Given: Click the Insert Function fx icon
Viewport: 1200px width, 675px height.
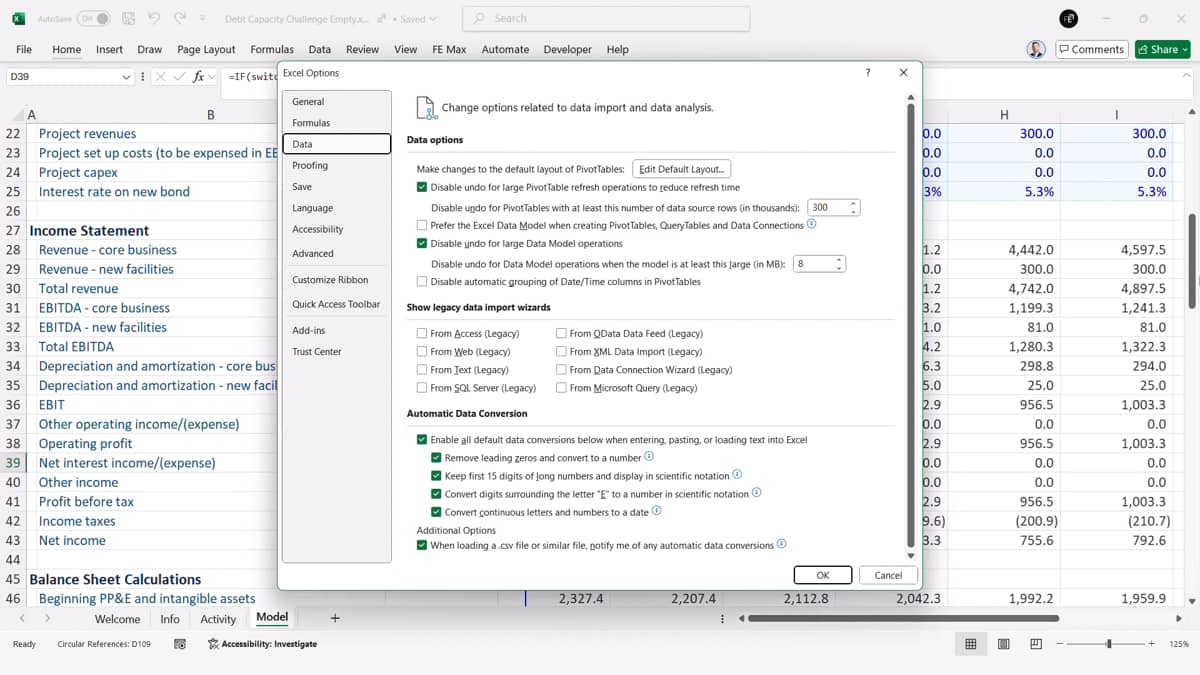Looking at the screenshot, I should pos(199,76).
